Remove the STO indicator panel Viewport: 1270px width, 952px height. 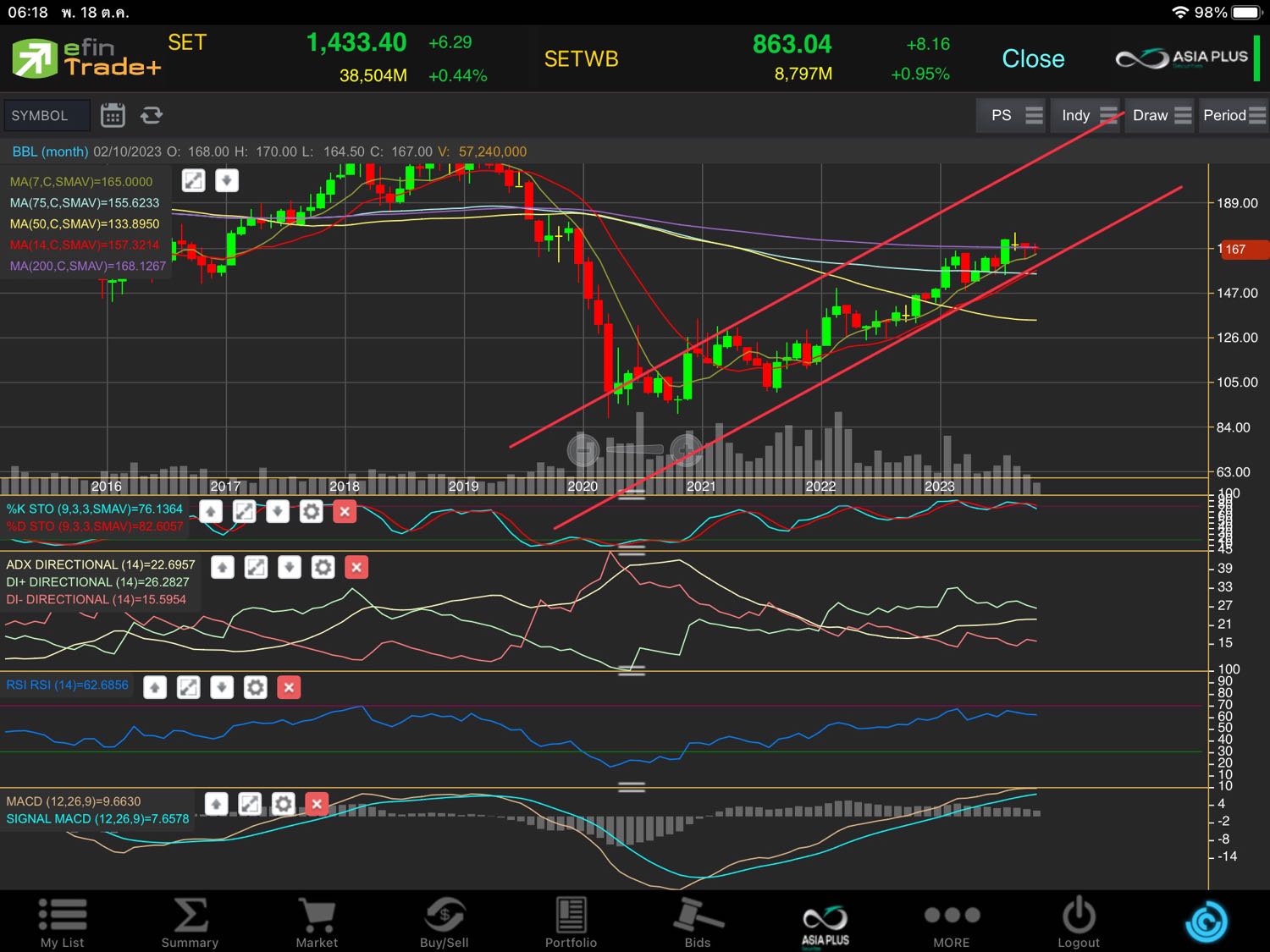(345, 511)
